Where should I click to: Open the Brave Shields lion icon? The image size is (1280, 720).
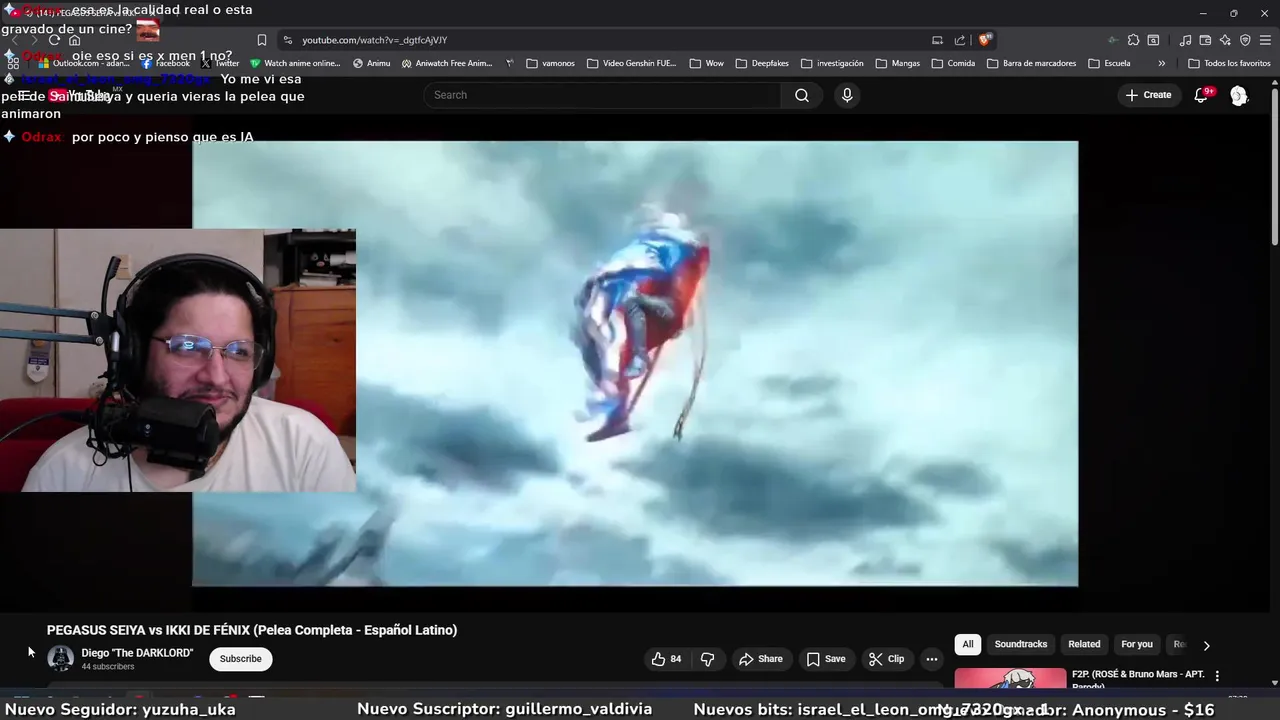(x=985, y=40)
